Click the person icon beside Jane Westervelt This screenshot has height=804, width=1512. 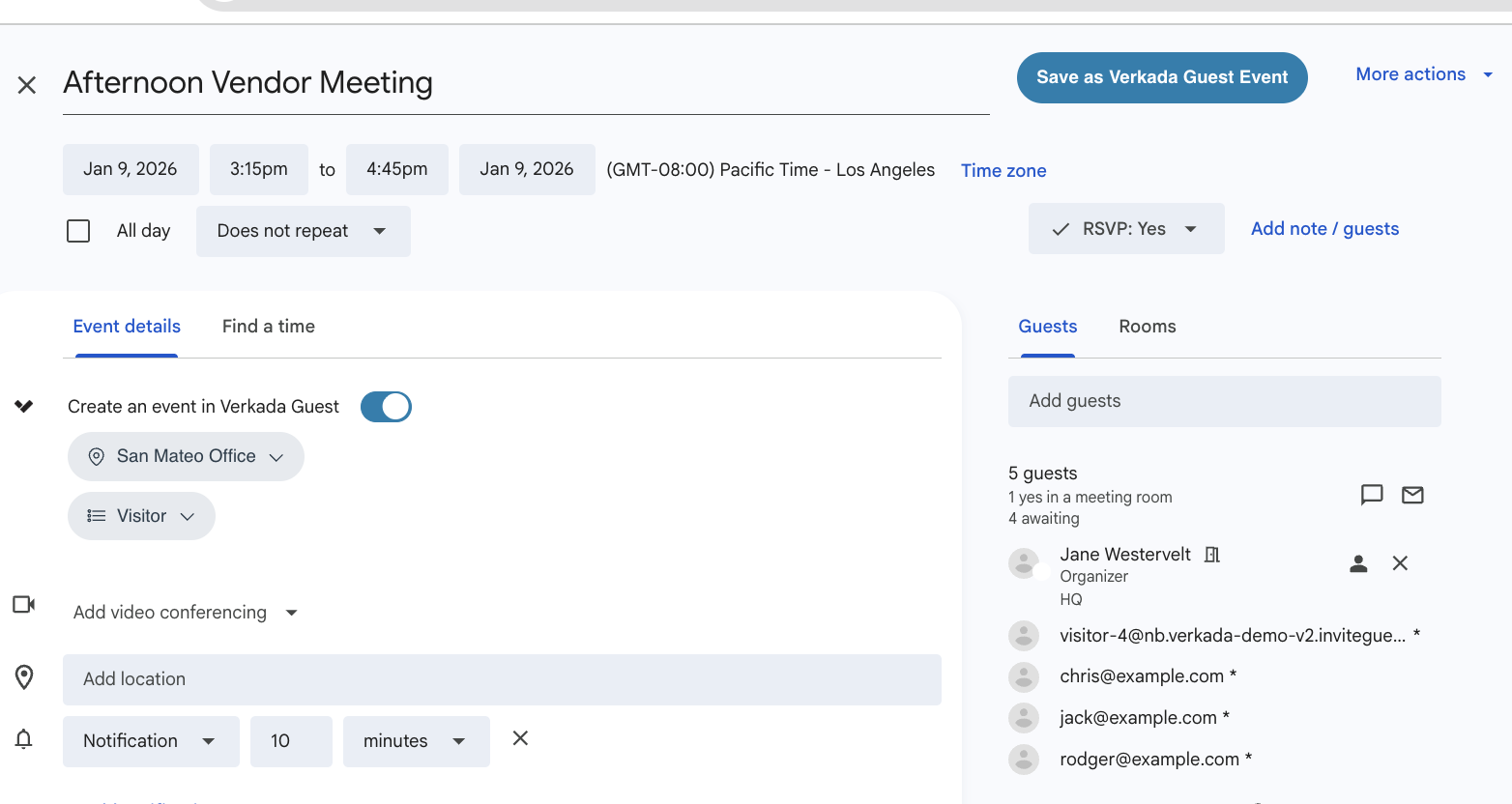(x=1358, y=563)
